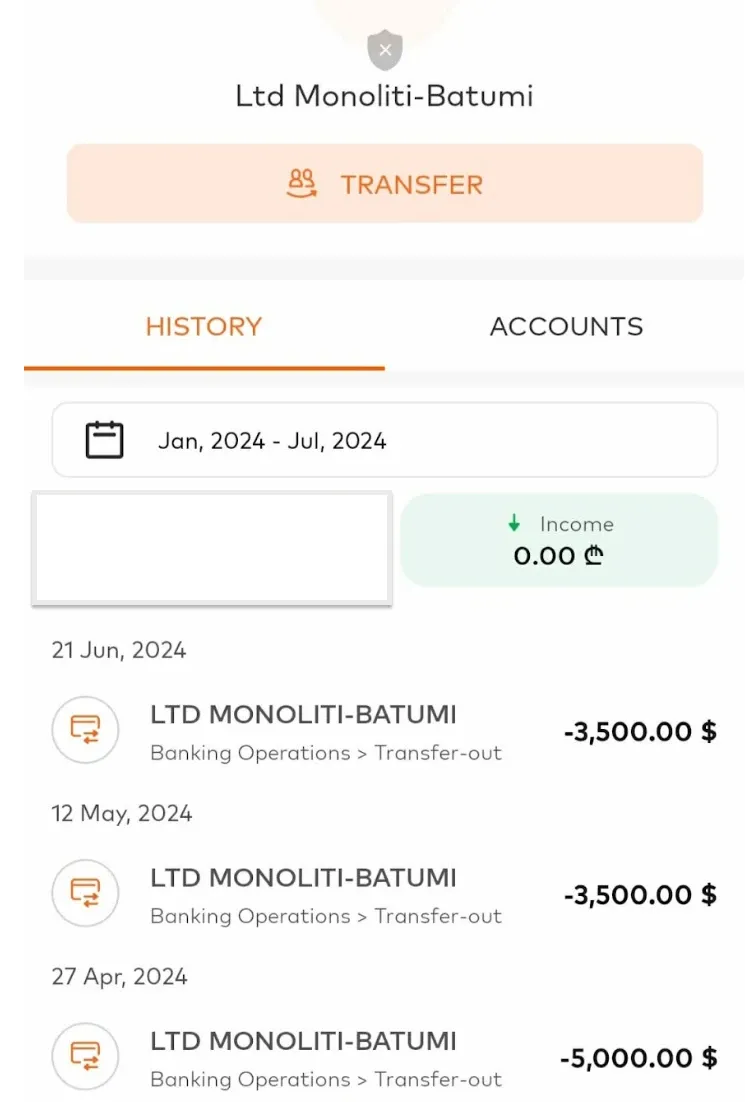Open the Jan, 2024 - Jul, 2024 date range

pyautogui.click(x=272, y=441)
